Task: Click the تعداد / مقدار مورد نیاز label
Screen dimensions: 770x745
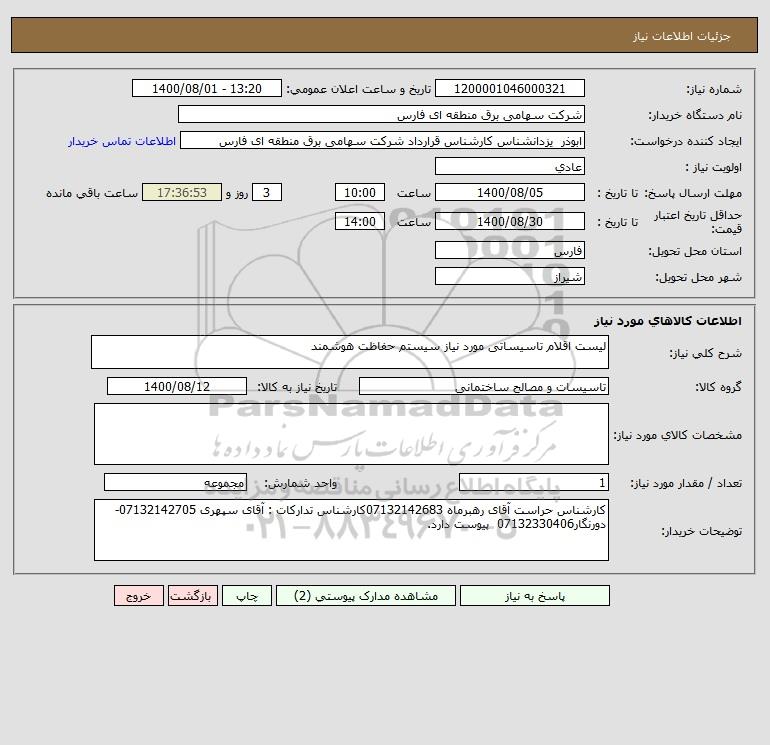Action: point(686,484)
